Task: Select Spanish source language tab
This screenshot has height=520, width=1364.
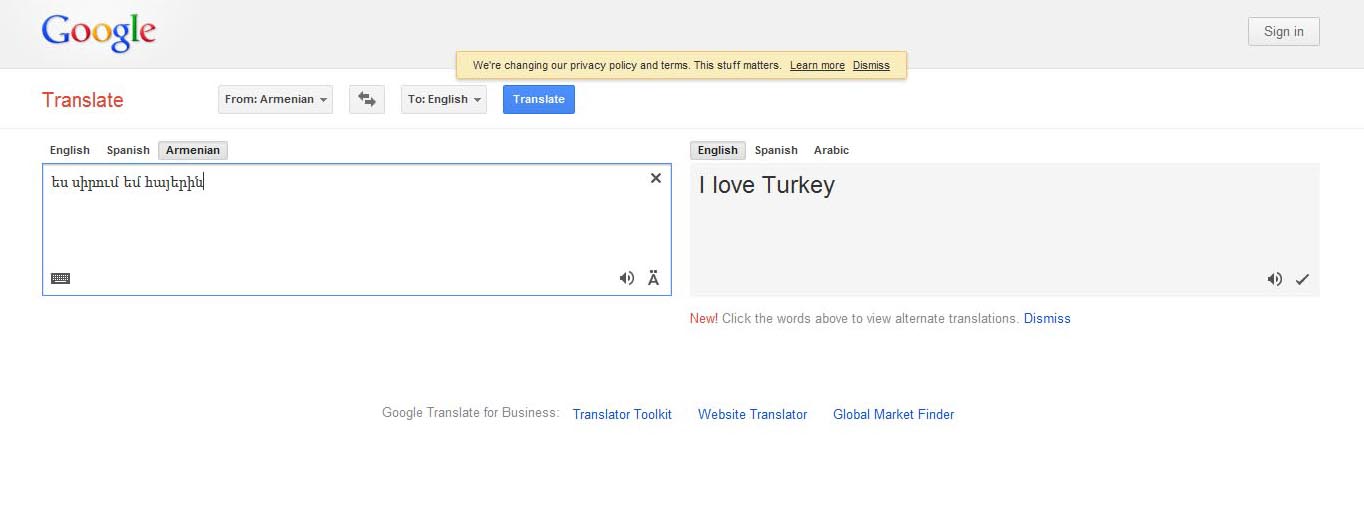Action: [x=128, y=150]
